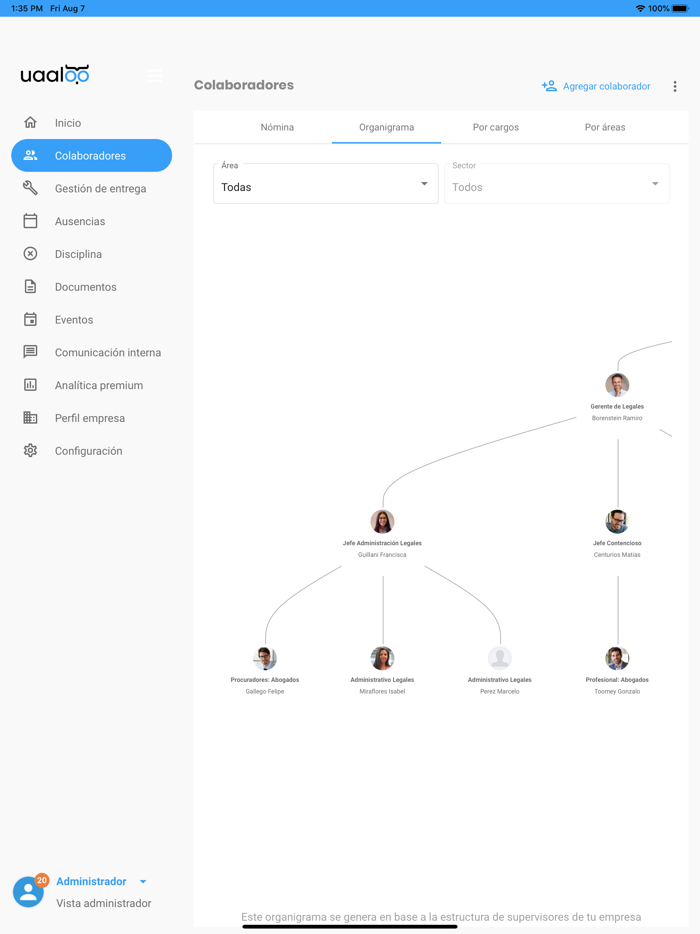Click the Ausencias calendar icon

tap(30, 221)
